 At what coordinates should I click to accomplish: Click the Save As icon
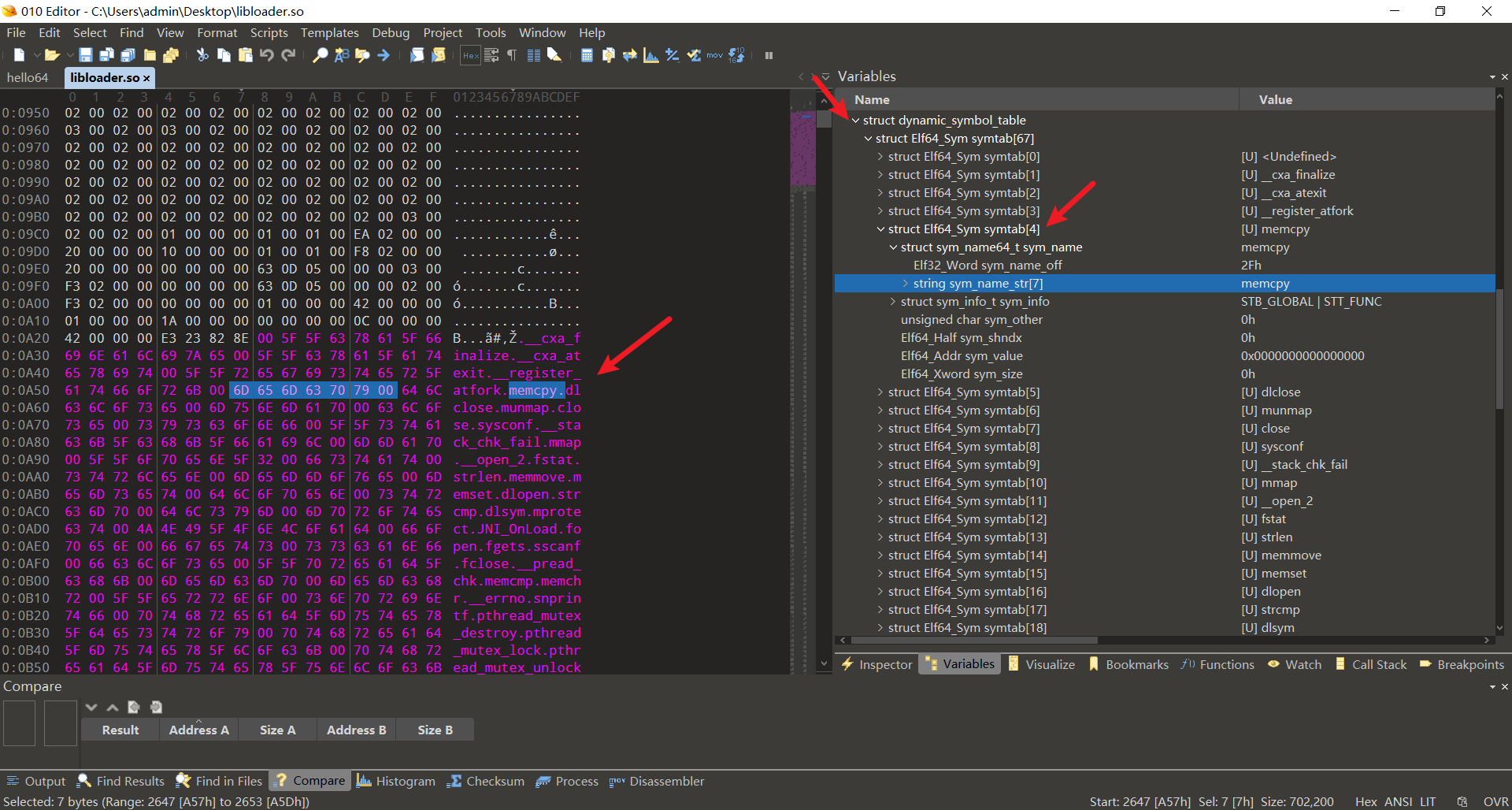[x=107, y=55]
